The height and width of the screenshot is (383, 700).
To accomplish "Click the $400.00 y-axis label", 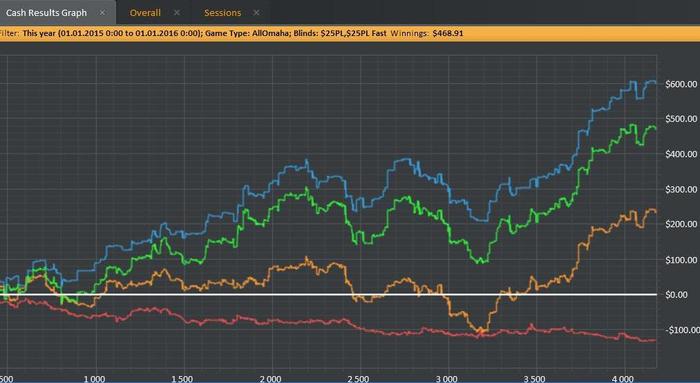I will pos(681,154).
